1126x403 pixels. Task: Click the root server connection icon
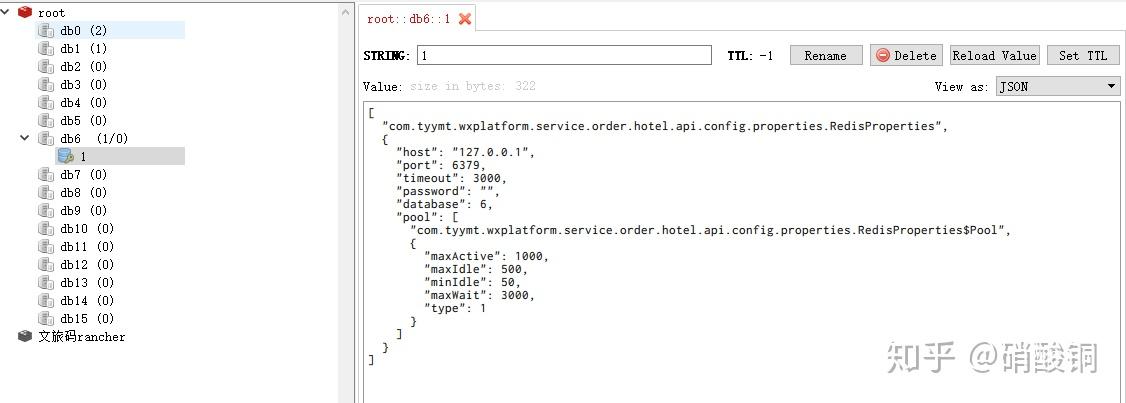click(x=25, y=12)
